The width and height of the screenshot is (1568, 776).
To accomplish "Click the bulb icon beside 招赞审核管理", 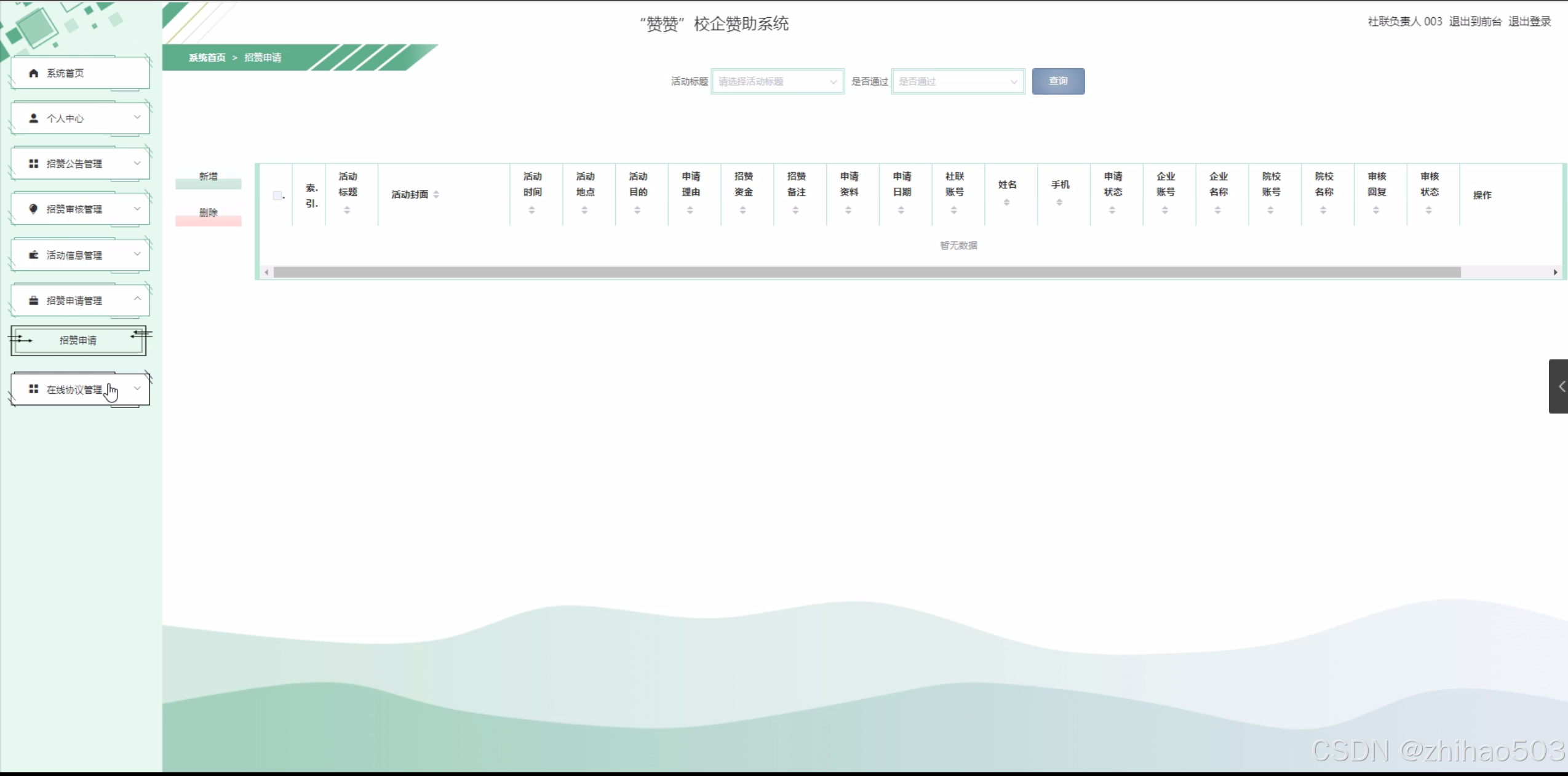I will 34,209.
